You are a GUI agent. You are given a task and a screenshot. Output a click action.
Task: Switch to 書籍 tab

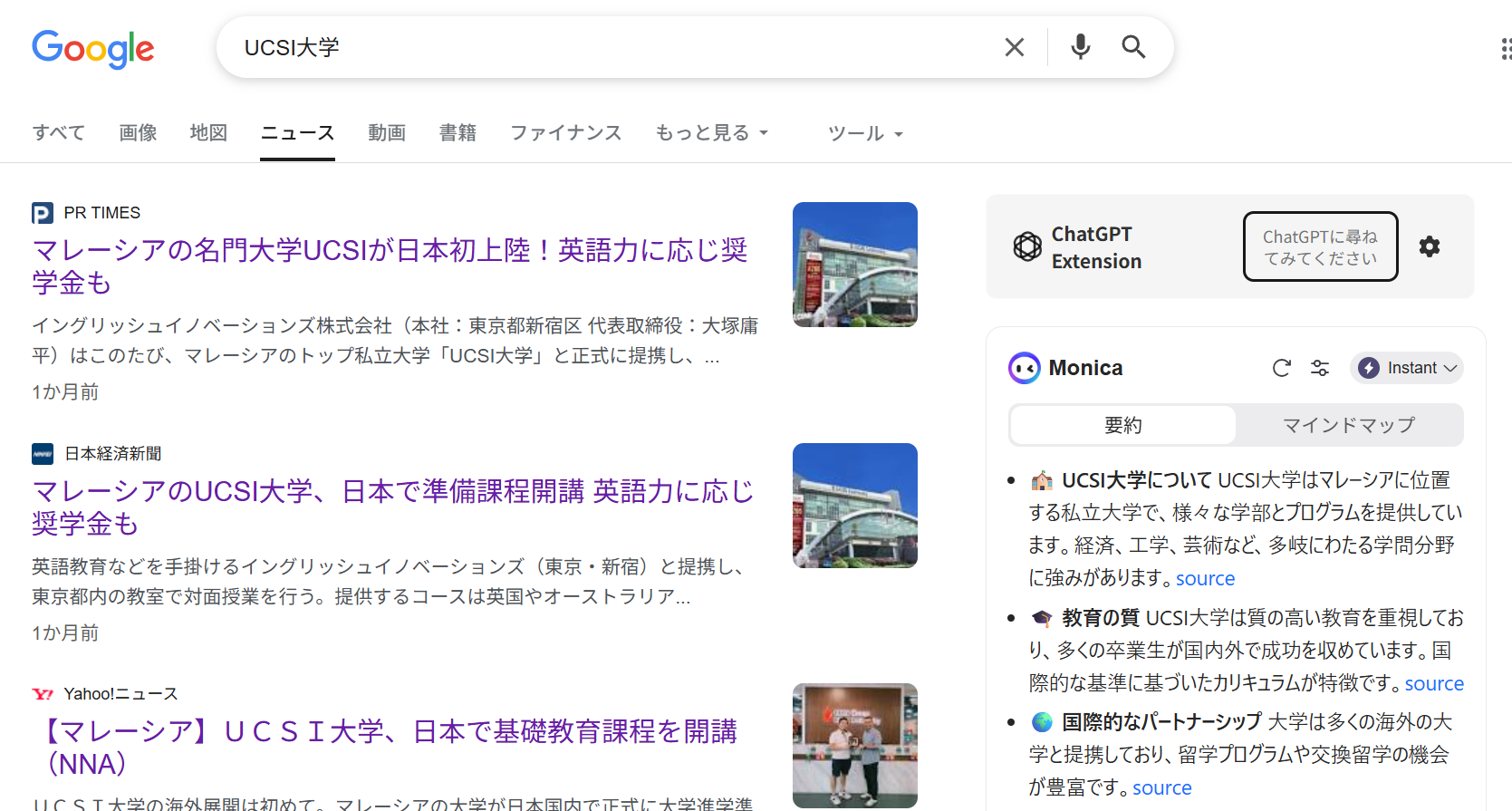pyautogui.click(x=457, y=133)
